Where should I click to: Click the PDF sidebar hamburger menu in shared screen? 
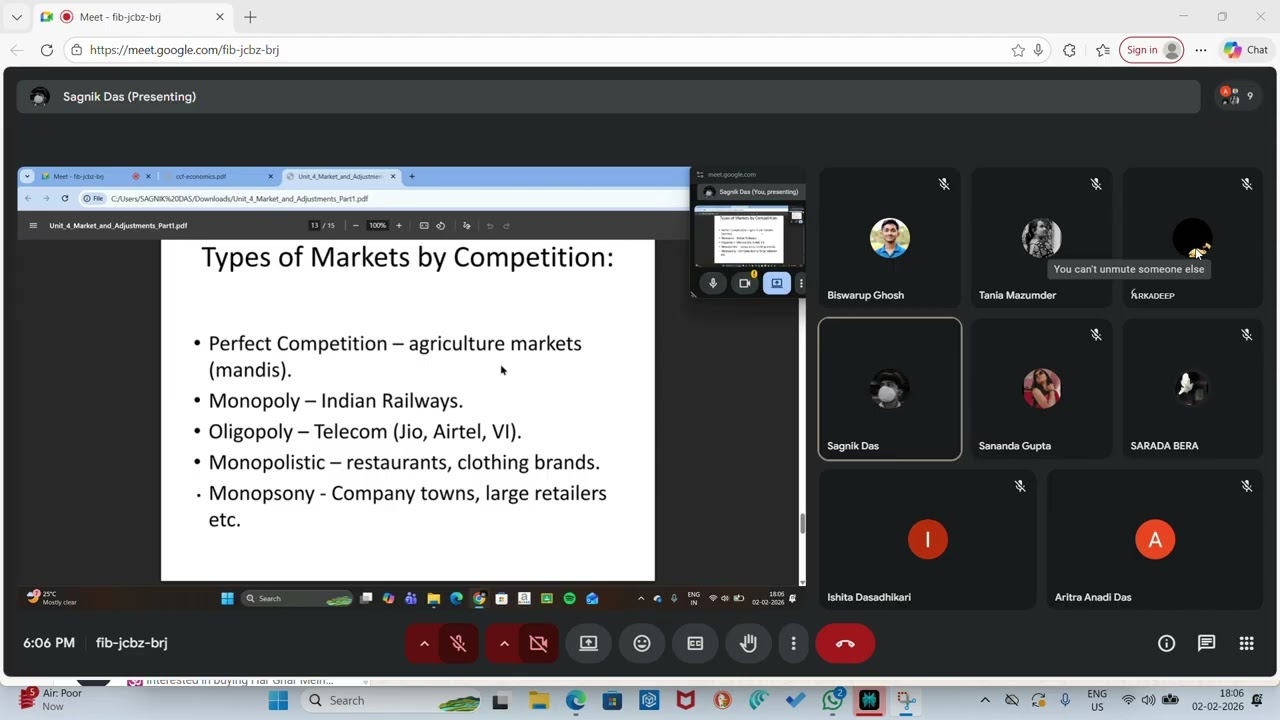33,225
